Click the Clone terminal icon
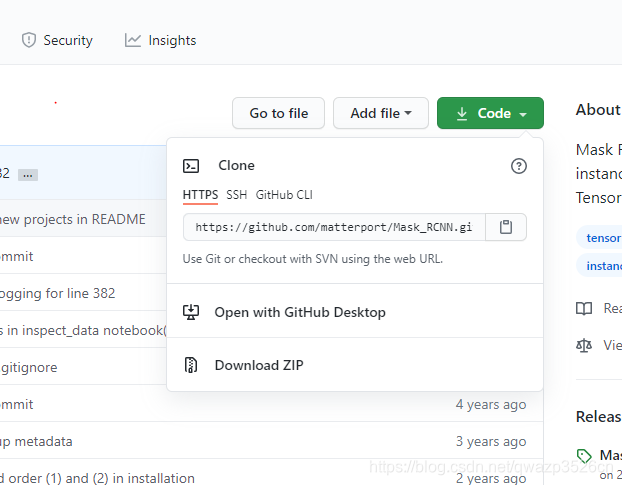This screenshot has height=485, width=622. 191,166
